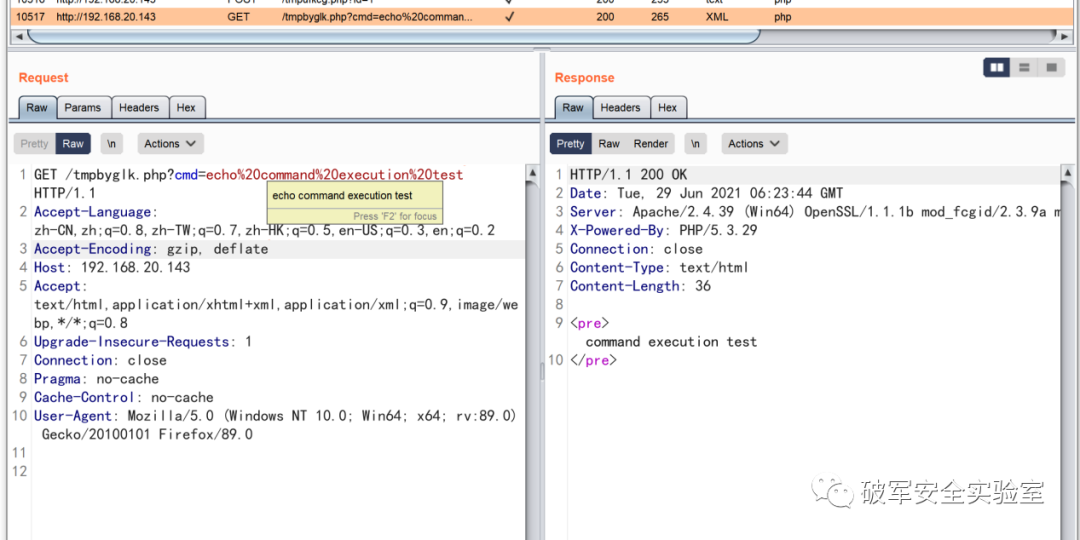Select Render view in Response editor
1080x540 pixels.
[651, 143]
